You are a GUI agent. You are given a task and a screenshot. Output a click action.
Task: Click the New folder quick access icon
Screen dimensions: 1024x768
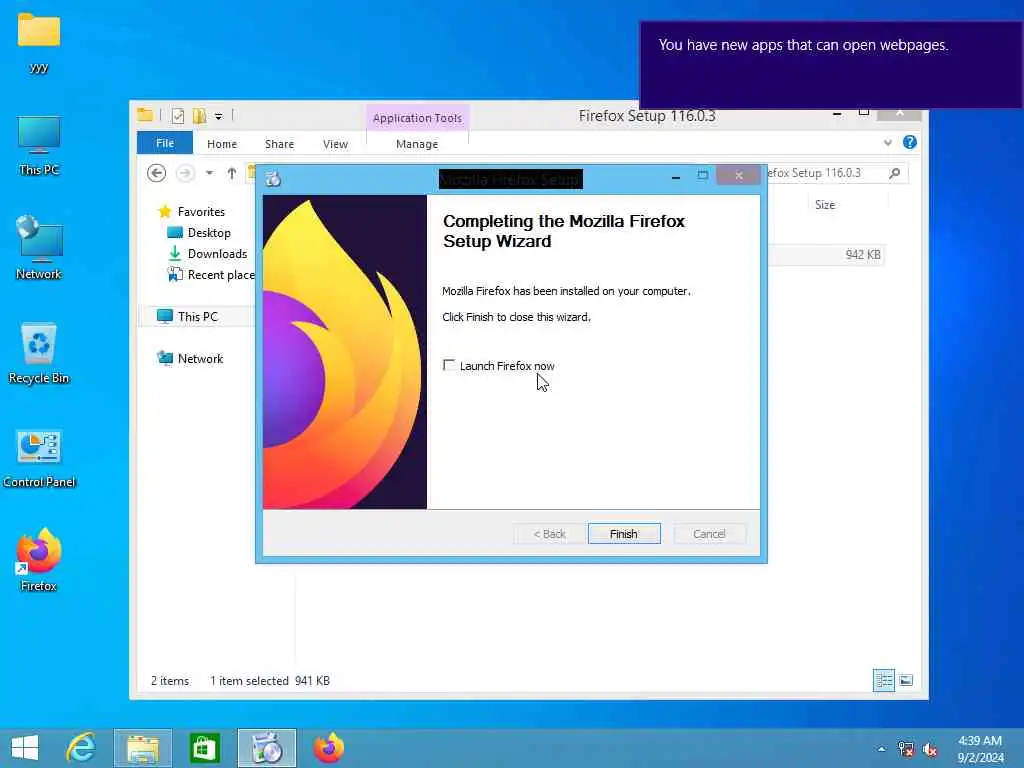(199, 116)
